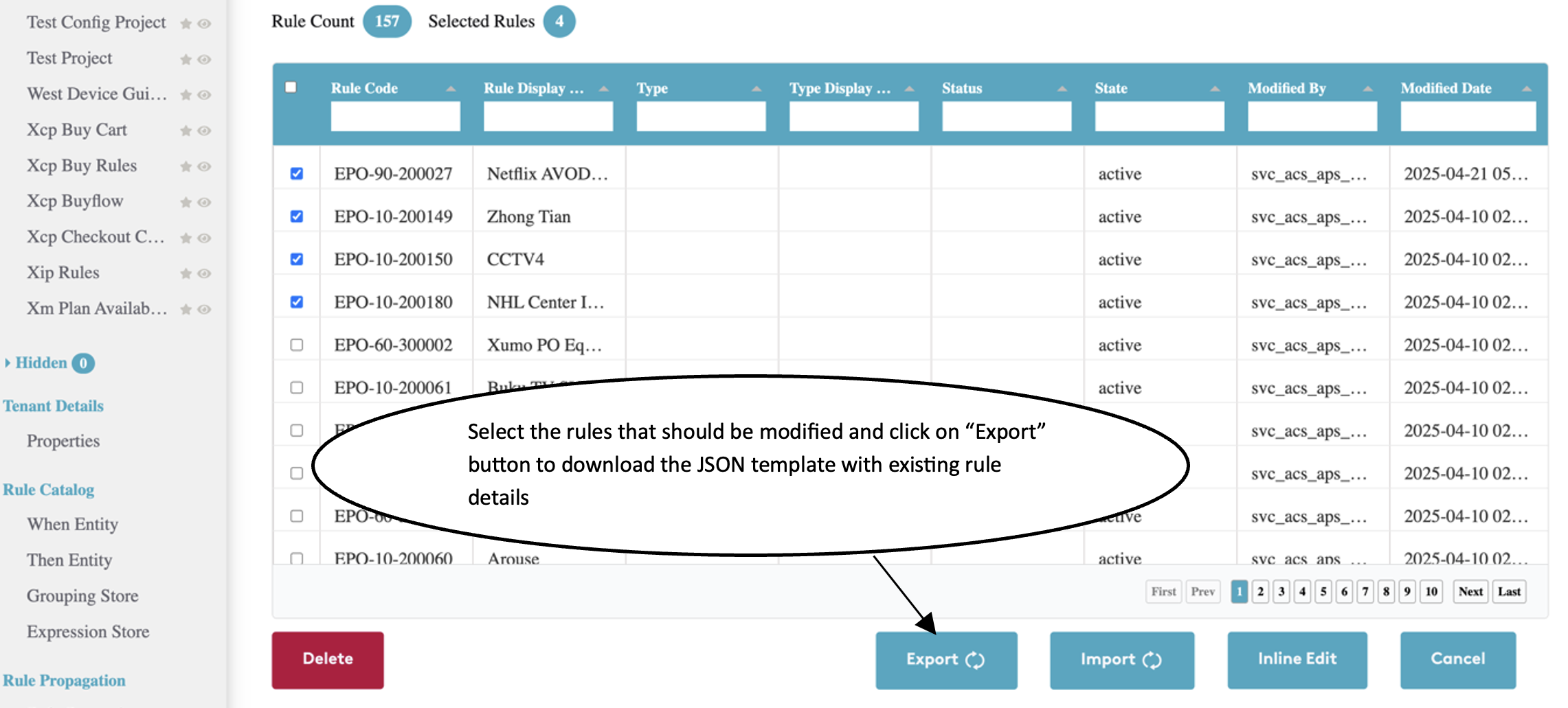Uncheck rule EPO-10-200180
This screenshot has width=1568, height=708.
(297, 301)
